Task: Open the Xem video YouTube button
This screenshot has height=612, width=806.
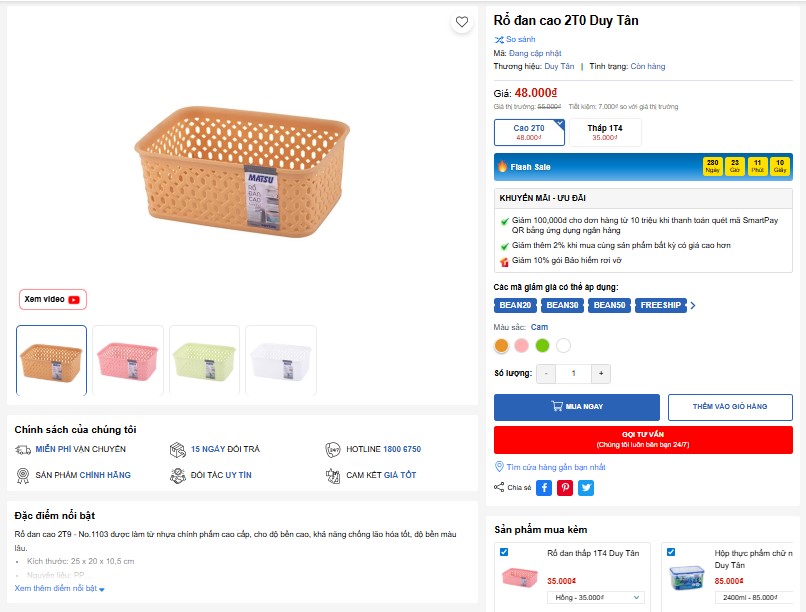Action: pyautogui.click(x=53, y=299)
